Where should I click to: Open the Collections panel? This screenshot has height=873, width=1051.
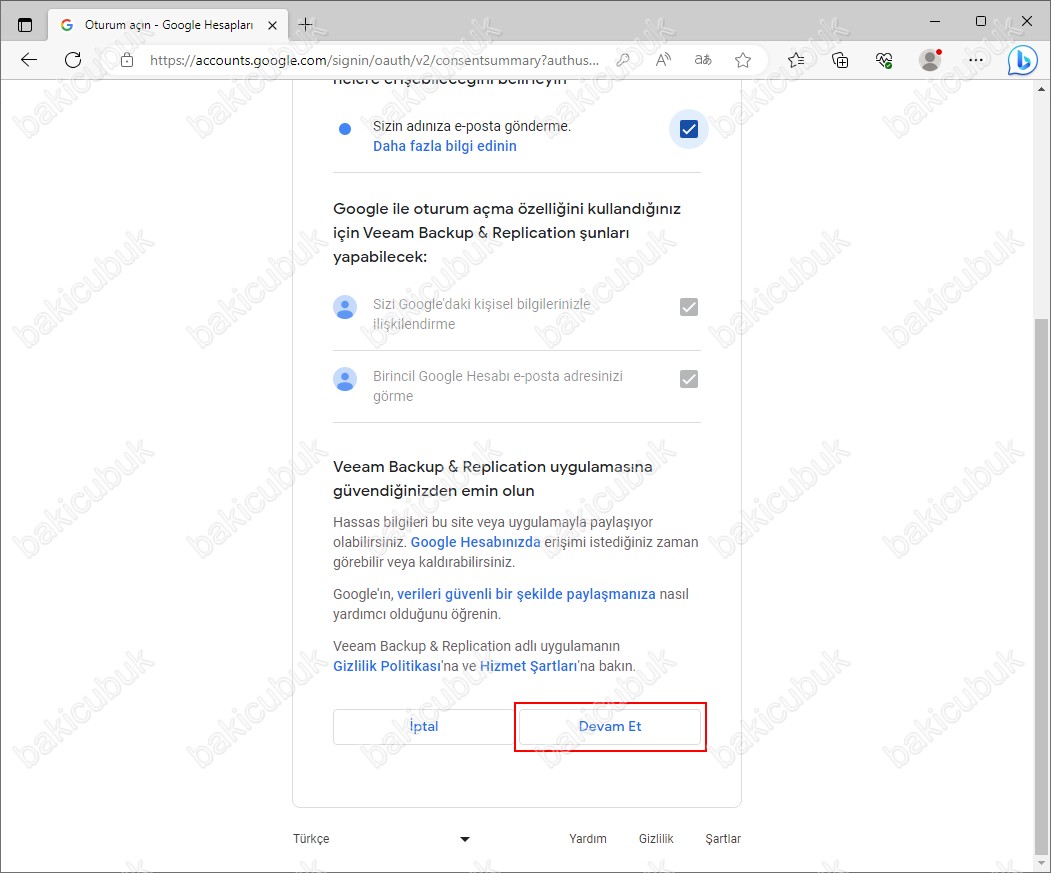[840, 60]
